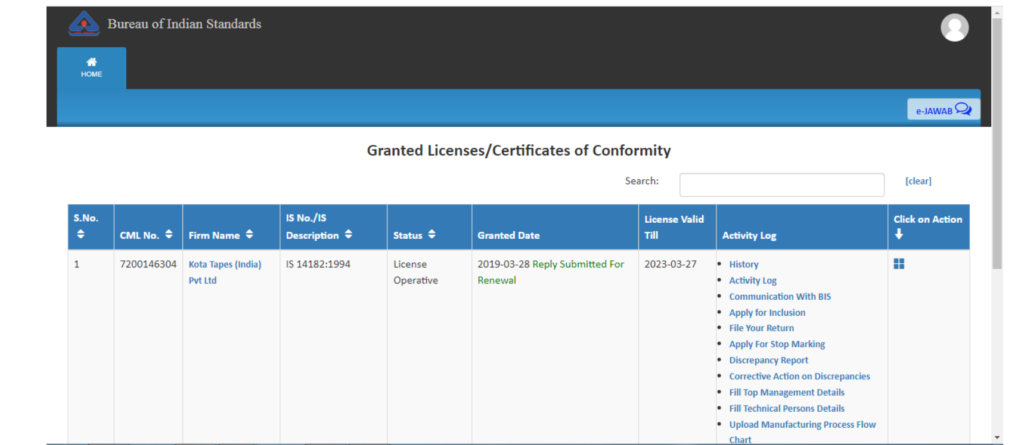
Task: Sort by the Status column arrows
Action: pyautogui.click(x=432, y=235)
